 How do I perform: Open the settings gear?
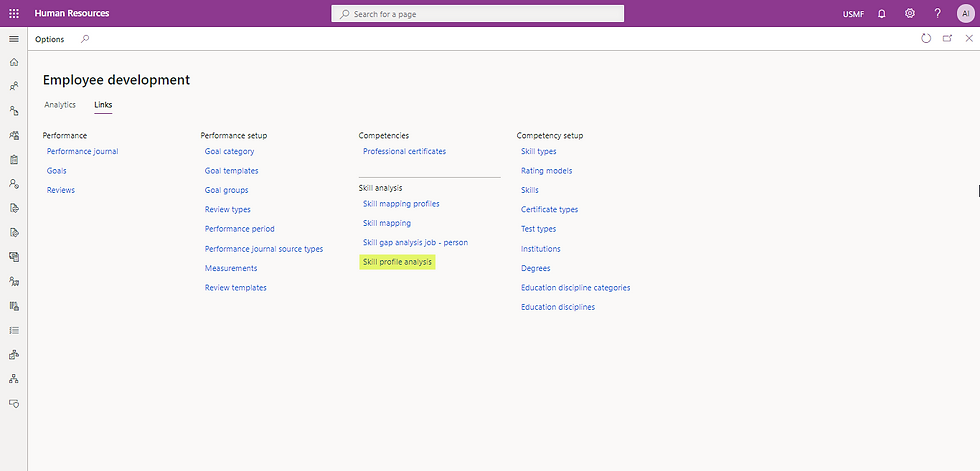pos(910,13)
